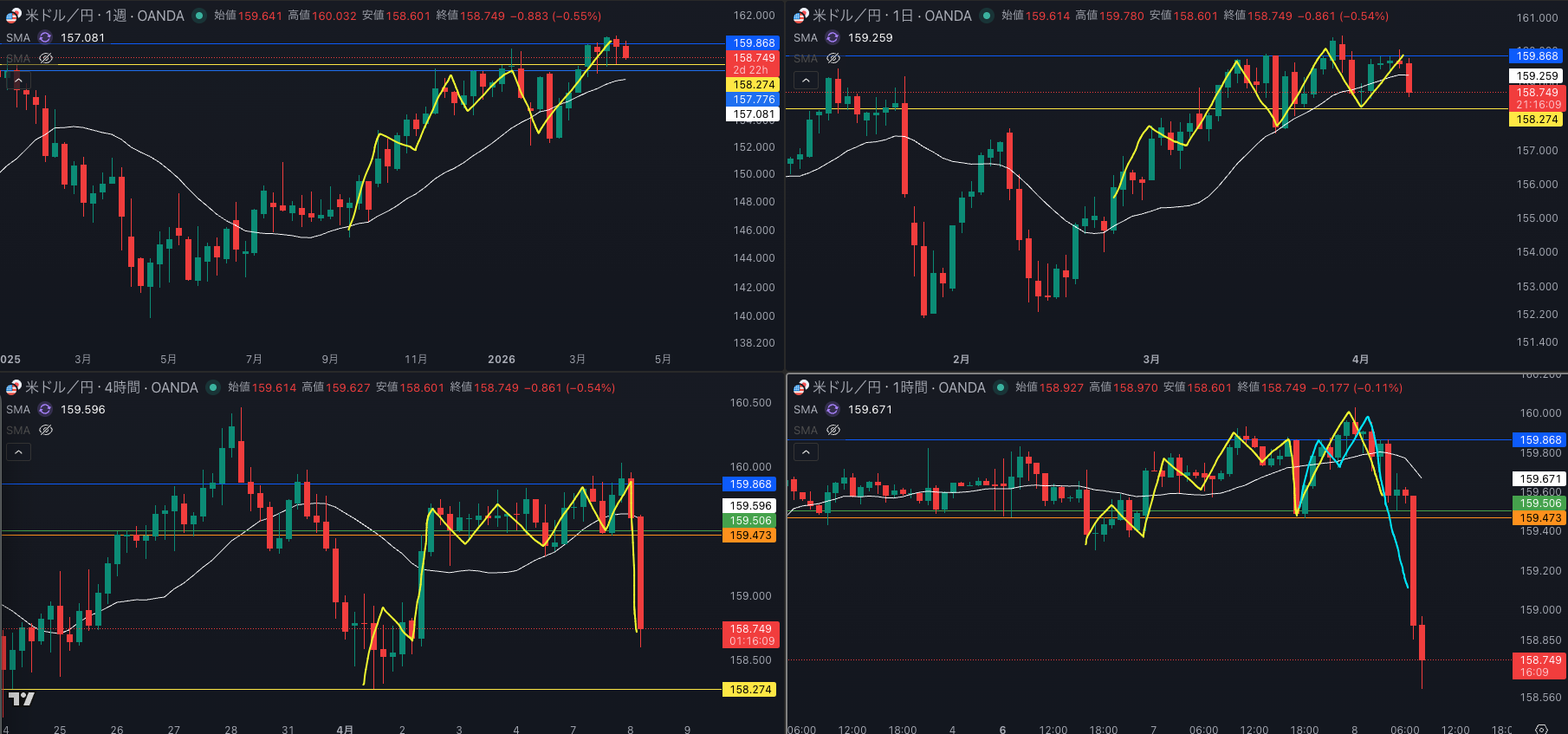This screenshot has height=734, width=1568.
Task: Collapse the indicator legend on weekly chart
Action: (x=18, y=80)
